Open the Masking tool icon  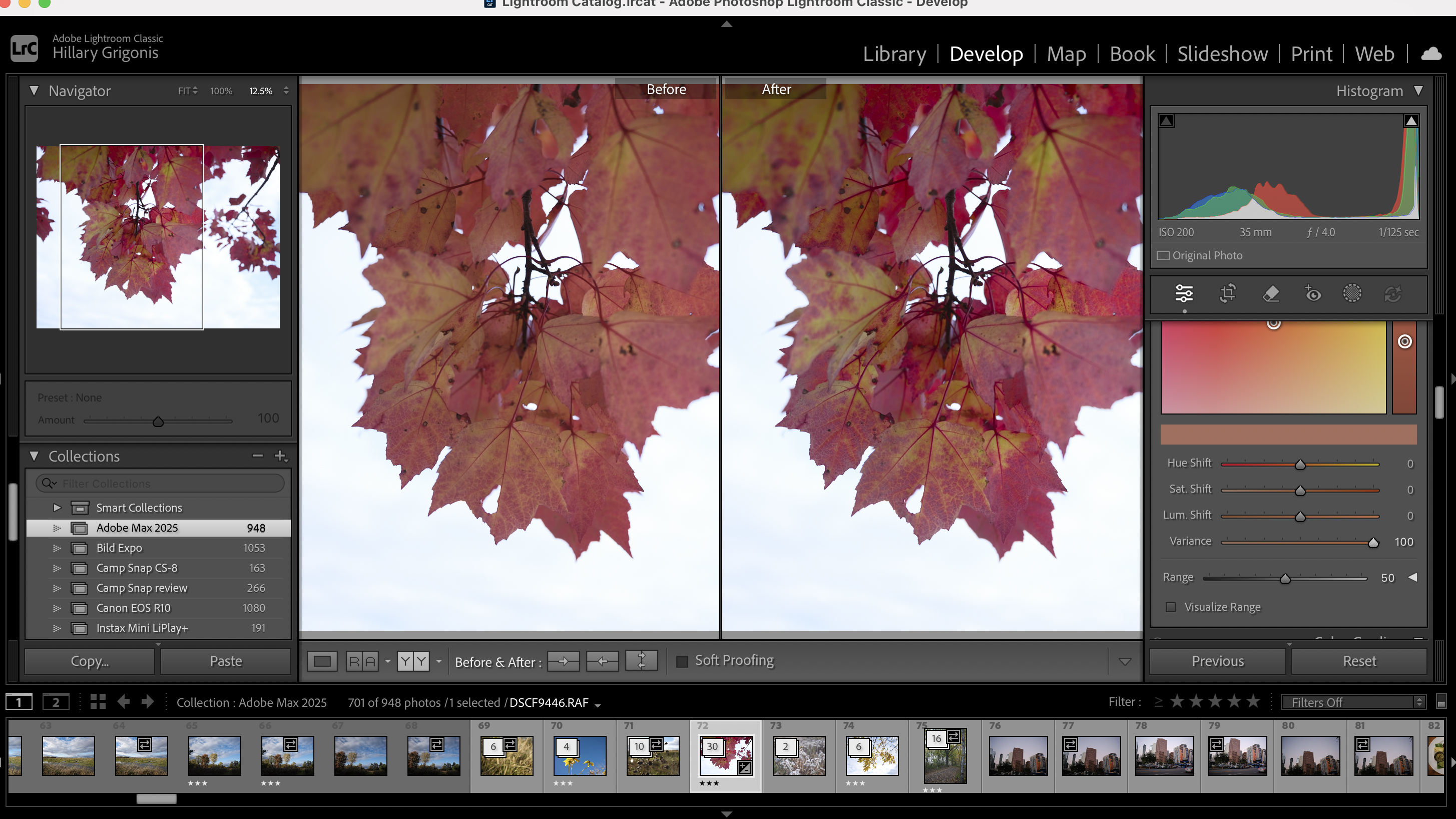pos(1352,293)
